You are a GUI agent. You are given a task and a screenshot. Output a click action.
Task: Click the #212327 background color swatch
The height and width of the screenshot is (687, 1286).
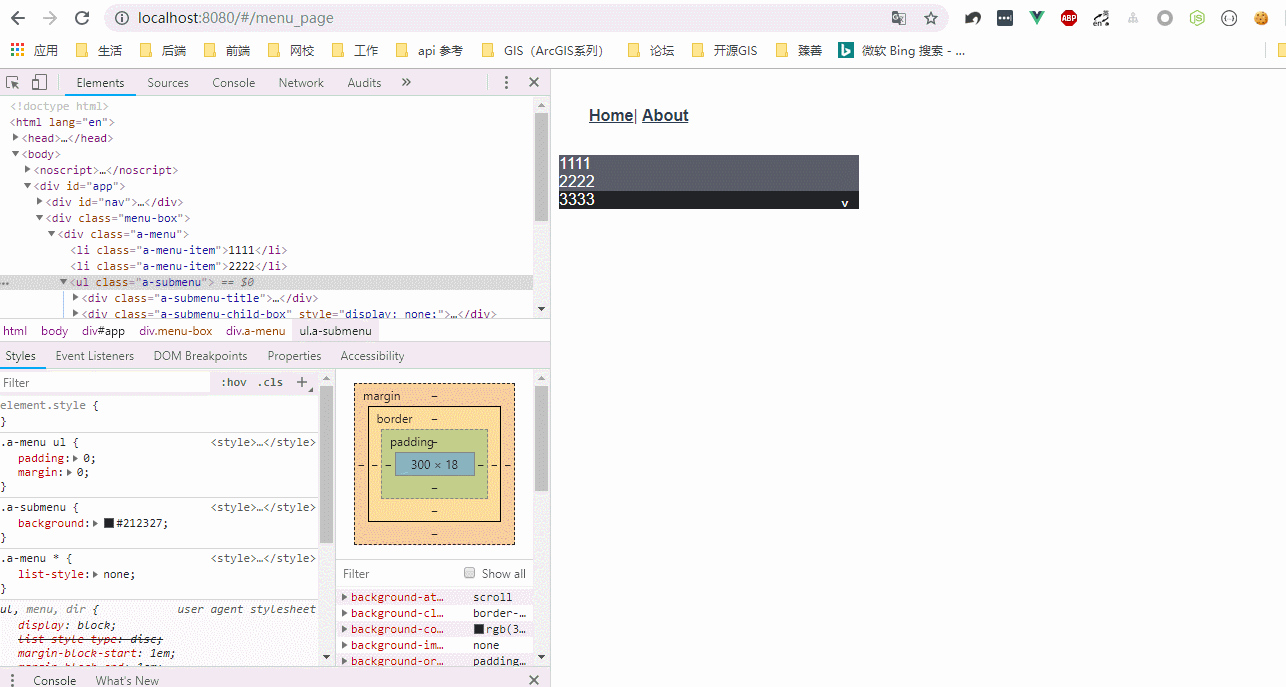click(109, 523)
